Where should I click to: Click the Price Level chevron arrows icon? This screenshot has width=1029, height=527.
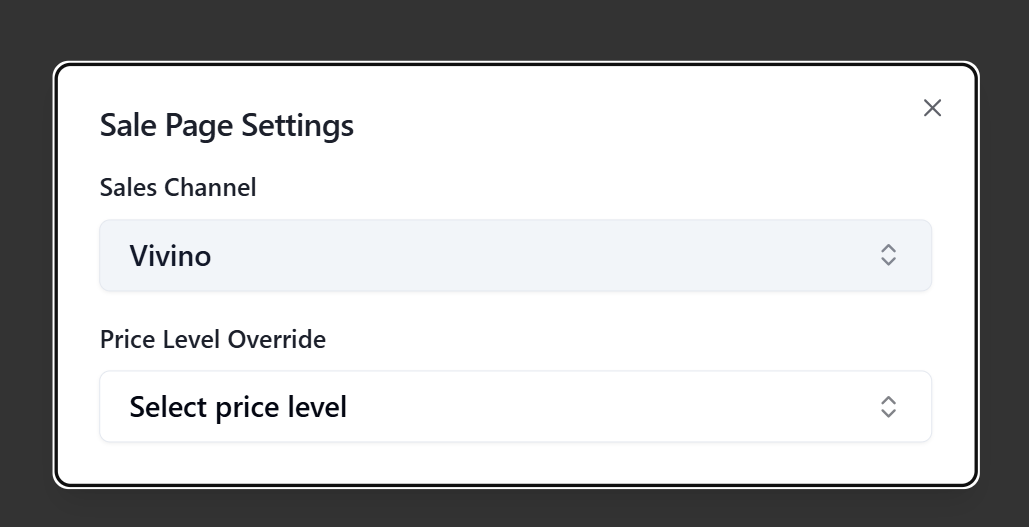888,407
